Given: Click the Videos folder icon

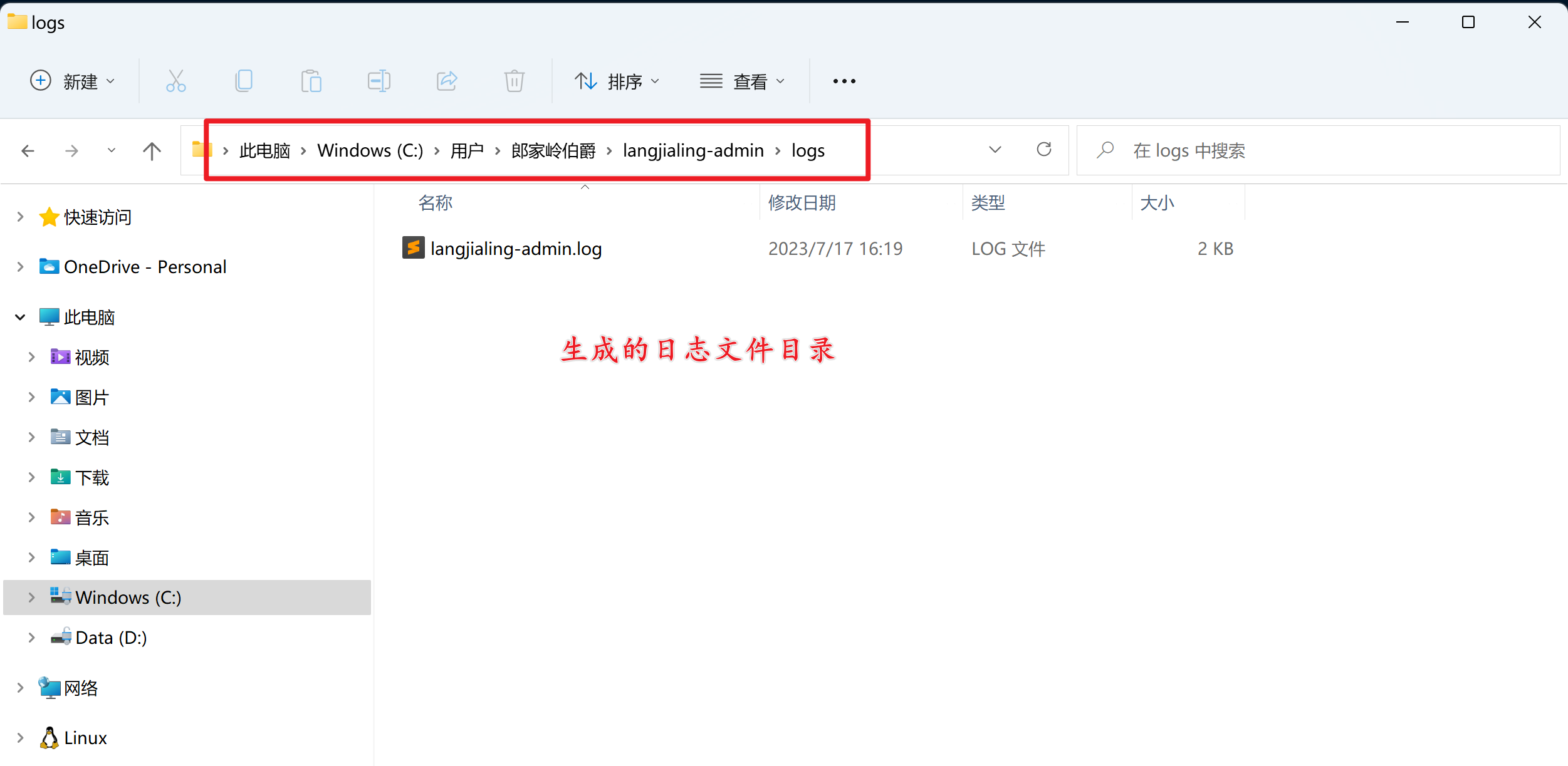Looking at the screenshot, I should [60, 357].
